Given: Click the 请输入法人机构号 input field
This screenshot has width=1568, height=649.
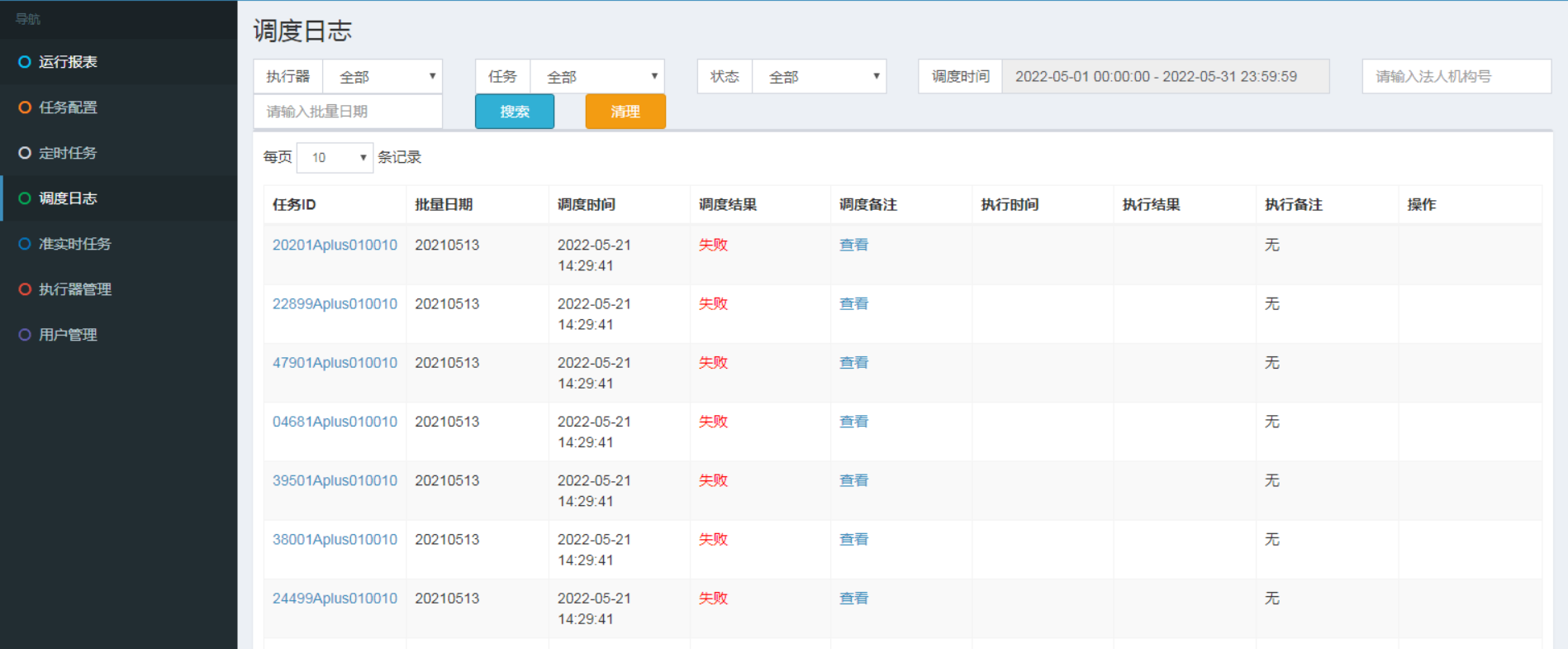Looking at the screenshot, I should (x=1456, y=77).
